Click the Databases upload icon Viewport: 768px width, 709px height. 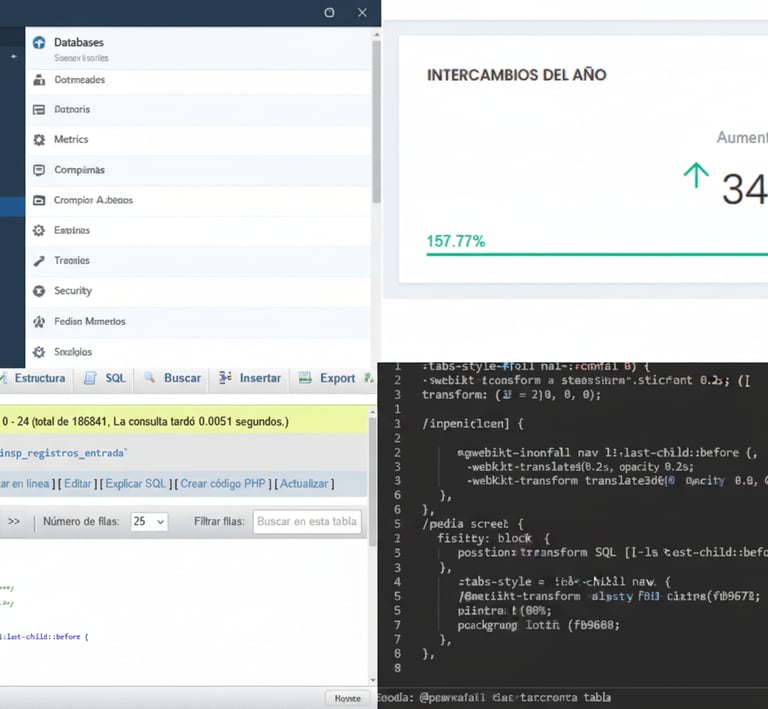39,43
